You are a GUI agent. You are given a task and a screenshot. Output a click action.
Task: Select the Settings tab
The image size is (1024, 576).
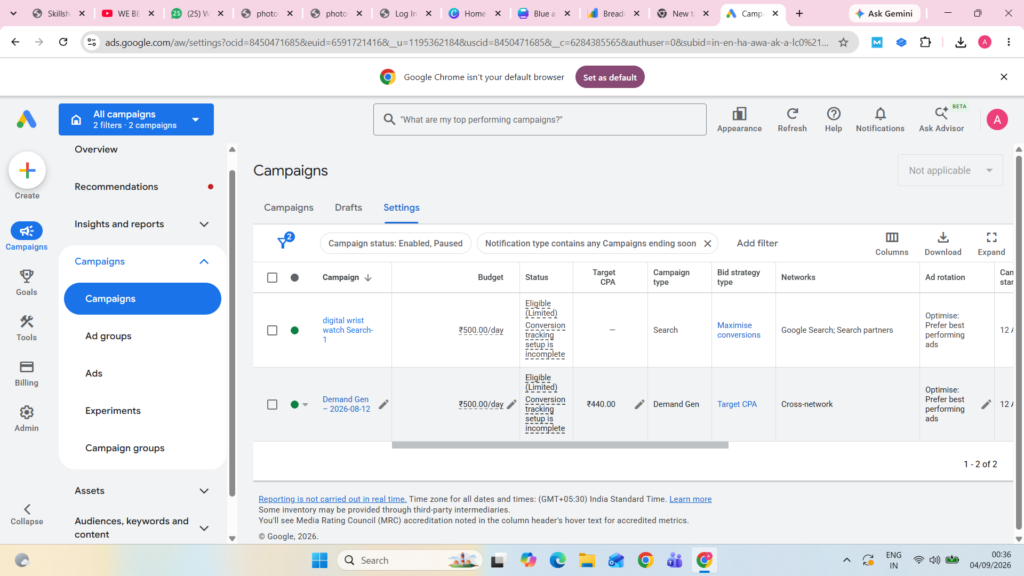tap(401, 208)
